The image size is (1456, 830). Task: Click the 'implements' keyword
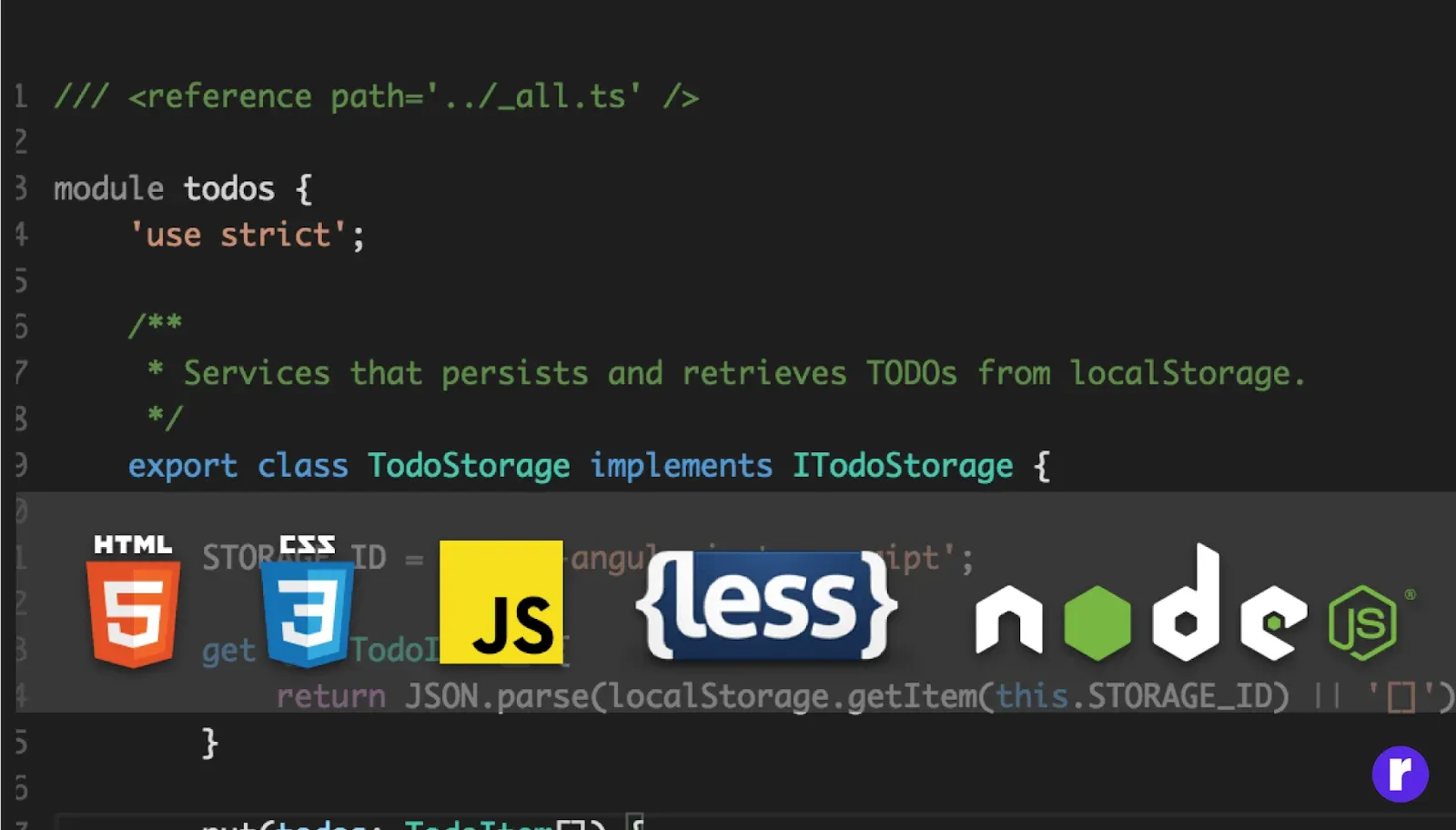click(x=681, y=466)
